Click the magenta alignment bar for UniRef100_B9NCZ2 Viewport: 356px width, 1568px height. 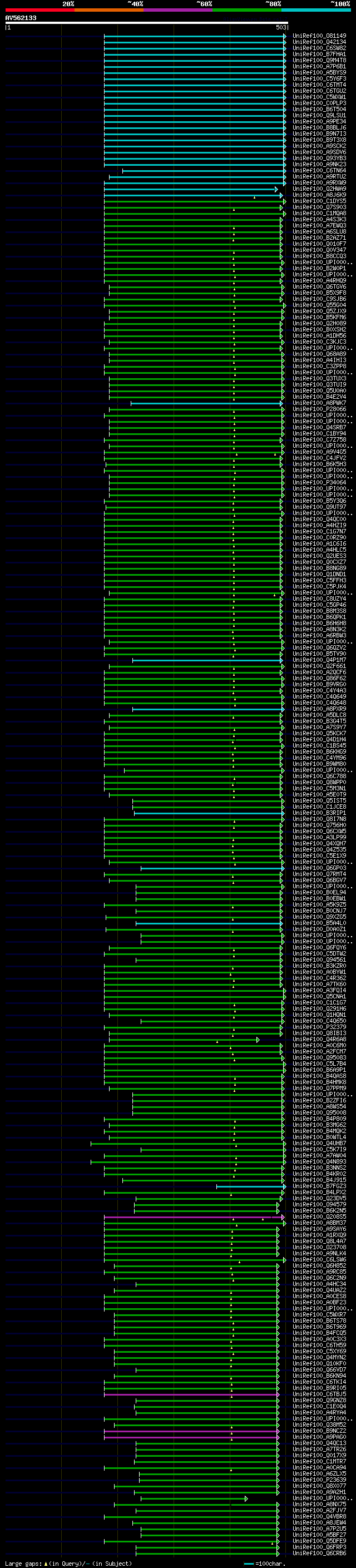(x=192, y=1431)
